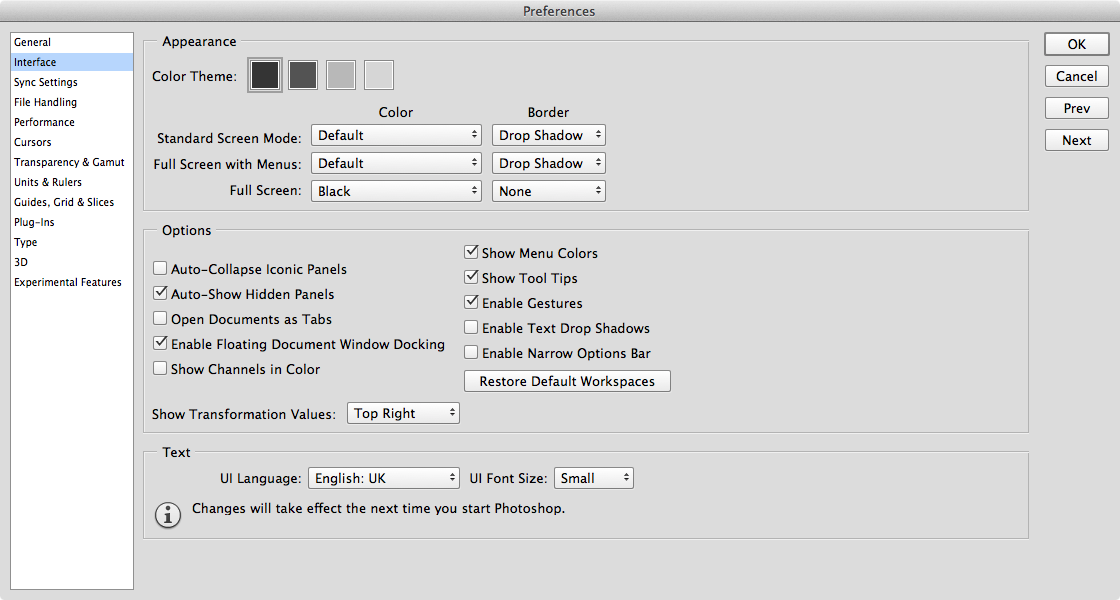The width and height of the screenshot is (1120, 600).
Task: Enable Auto-Collapse Iconic Panels checkbox
Action: (x=160, y=269)
